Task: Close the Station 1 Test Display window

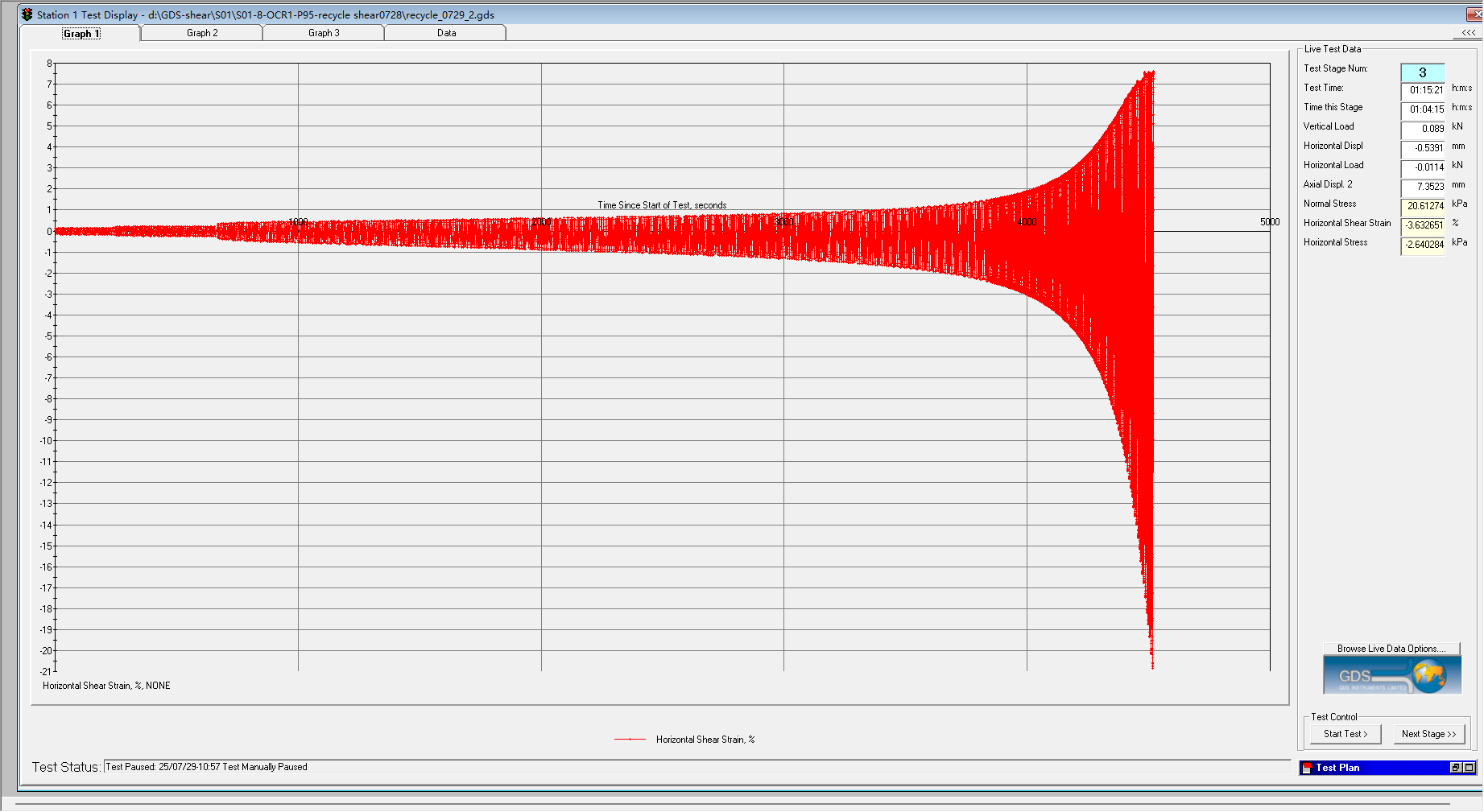Action: 1475,14
